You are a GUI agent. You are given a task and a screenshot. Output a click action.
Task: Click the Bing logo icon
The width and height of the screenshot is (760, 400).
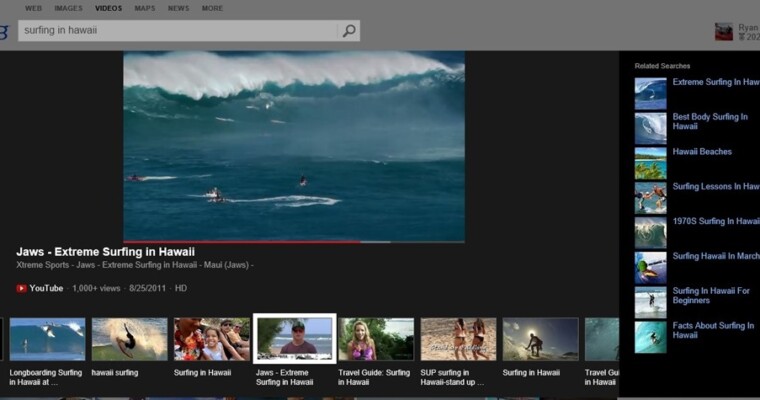pyautogui.click(x=4, y=32)
